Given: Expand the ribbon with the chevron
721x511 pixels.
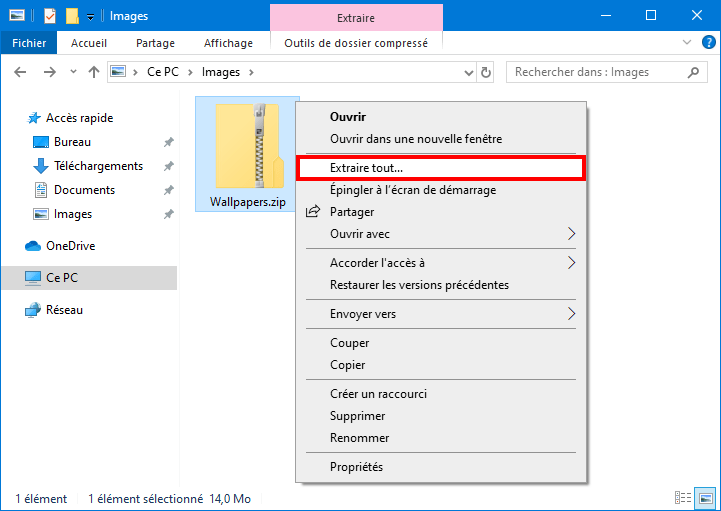Looking at the screenshot, I should coord(686,43).
